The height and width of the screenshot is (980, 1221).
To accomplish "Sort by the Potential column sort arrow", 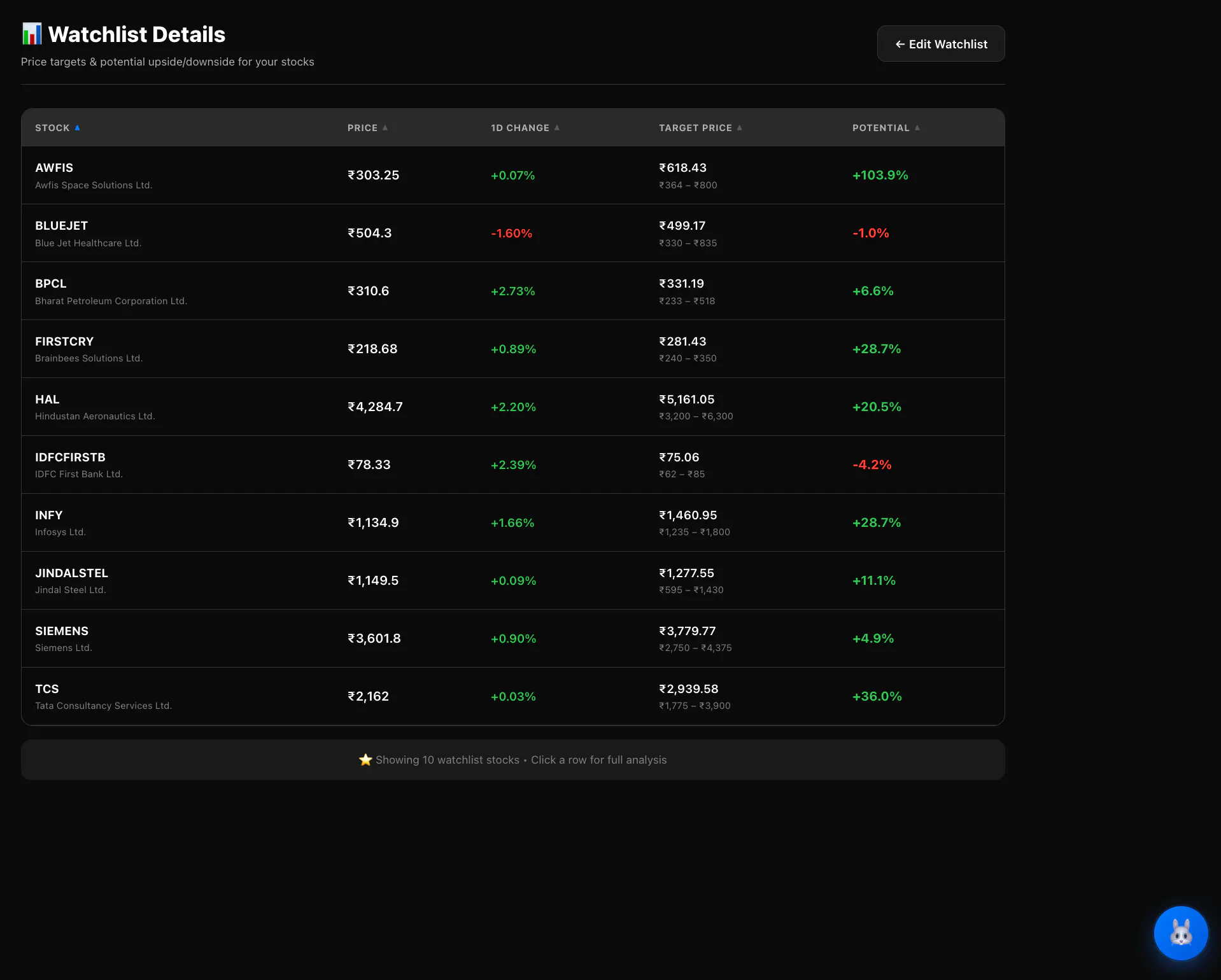I will pyautogui.click(x=917, y=128).
